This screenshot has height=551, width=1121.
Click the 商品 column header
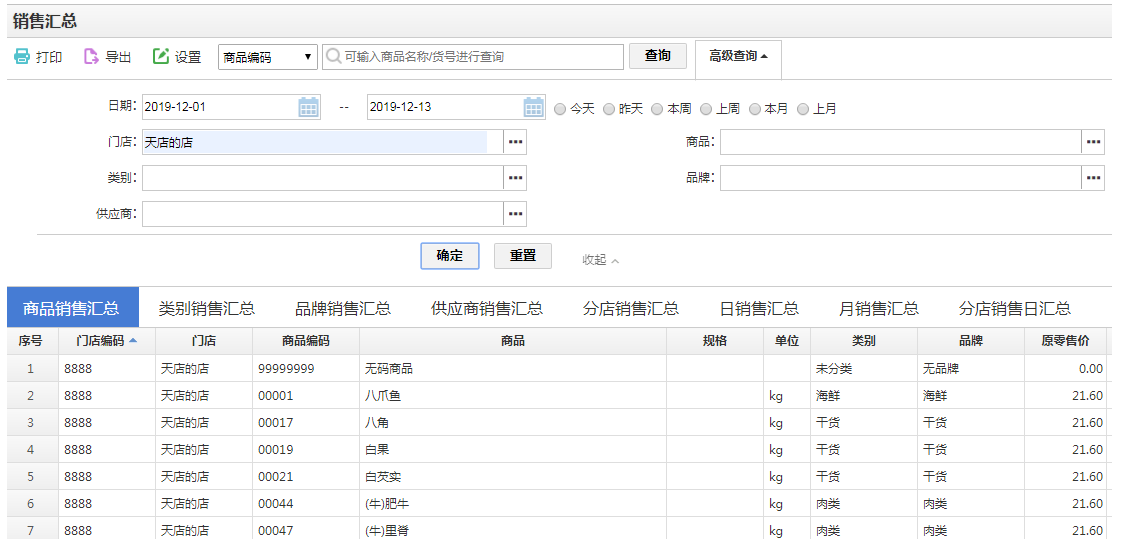513,341
